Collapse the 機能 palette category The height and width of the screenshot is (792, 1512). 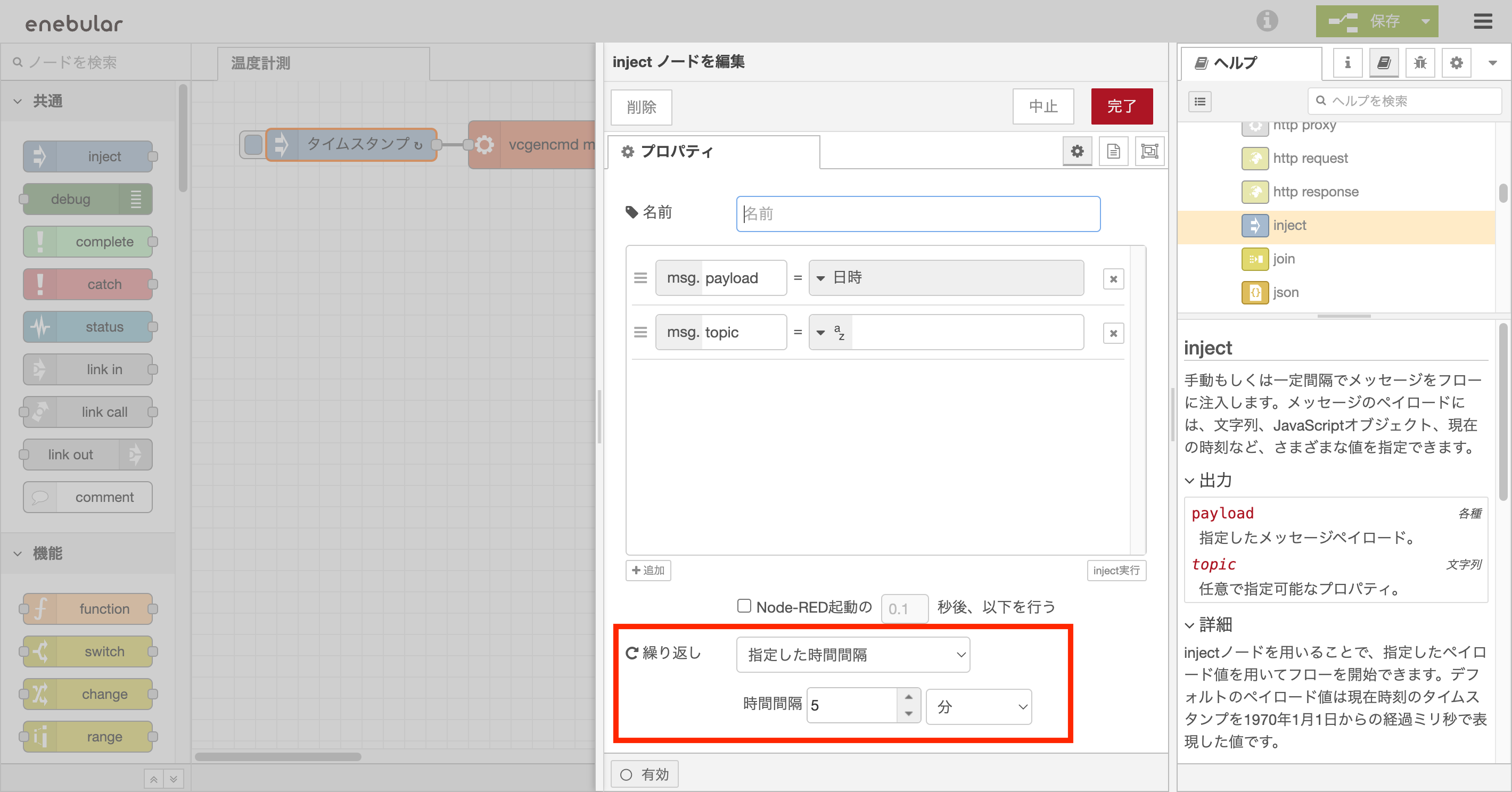pyautogui.click(x=88, y=553)
